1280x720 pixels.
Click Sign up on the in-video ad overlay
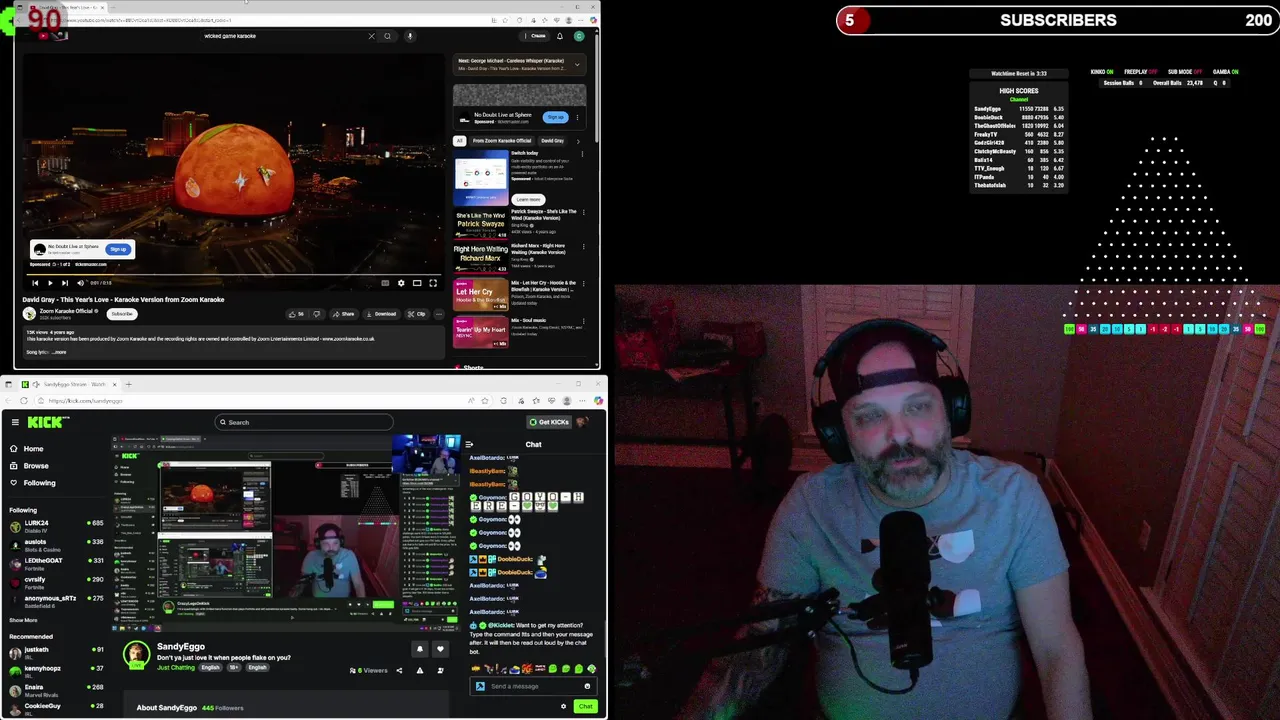click(118, 249)
